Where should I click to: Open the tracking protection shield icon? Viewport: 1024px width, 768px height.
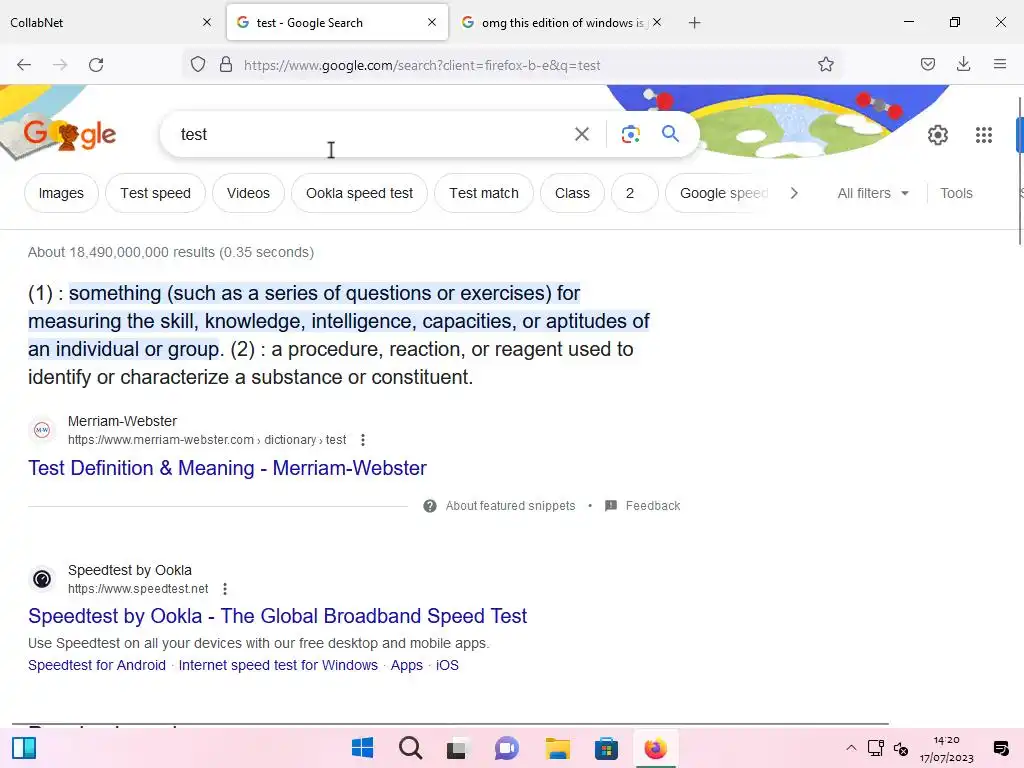click(x=198, y=65)
